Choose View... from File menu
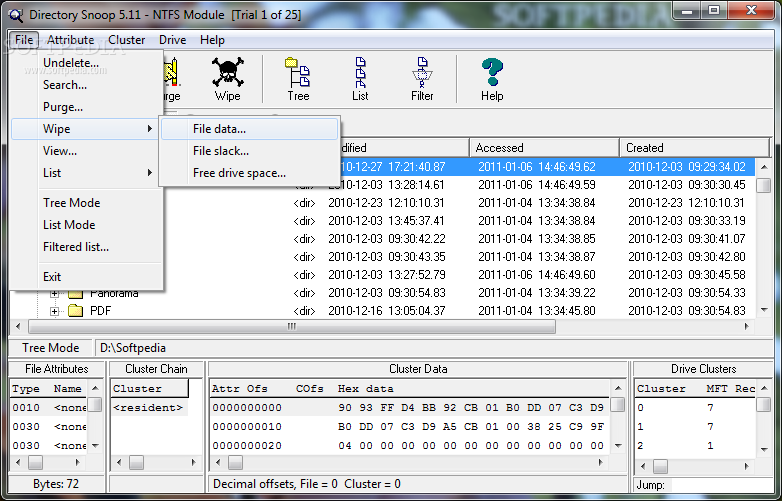Viewport: 782px width, 501px height. pos(87,151)
